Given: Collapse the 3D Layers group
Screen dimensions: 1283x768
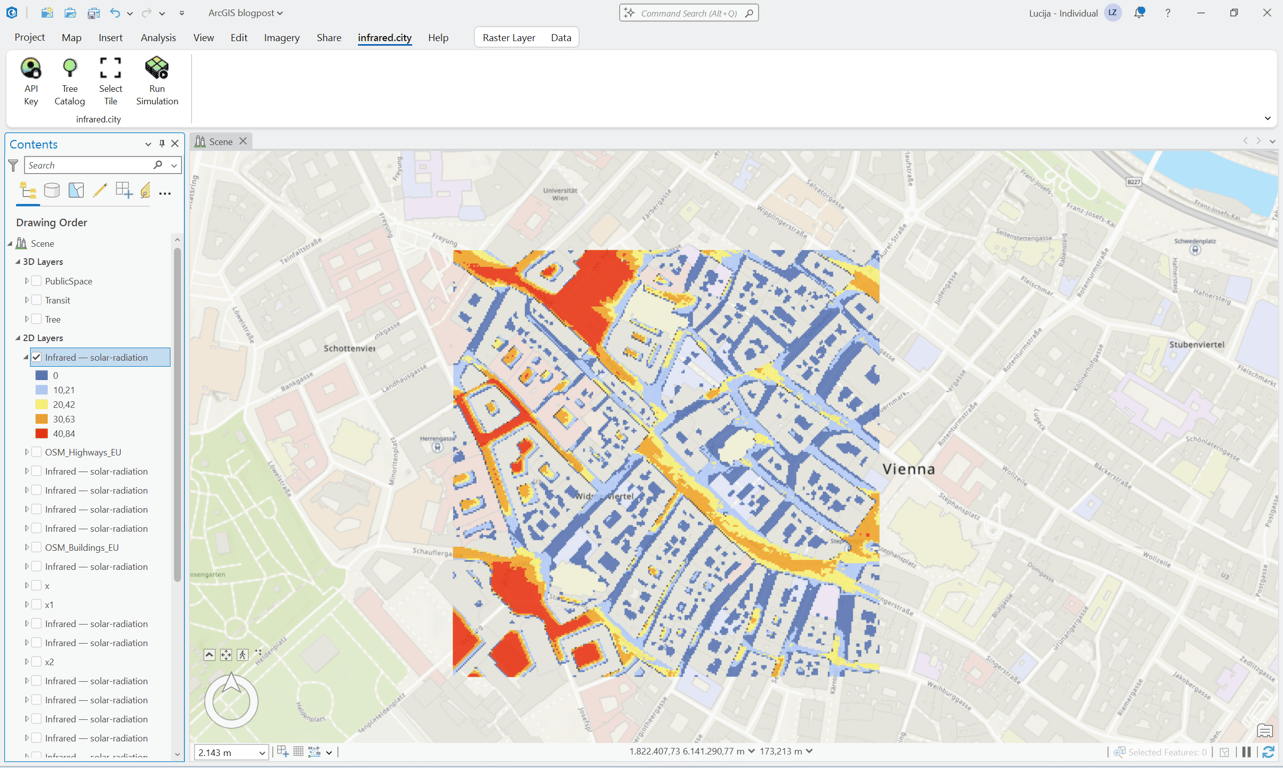Looking at the screenshot, I should click(18, 262).
